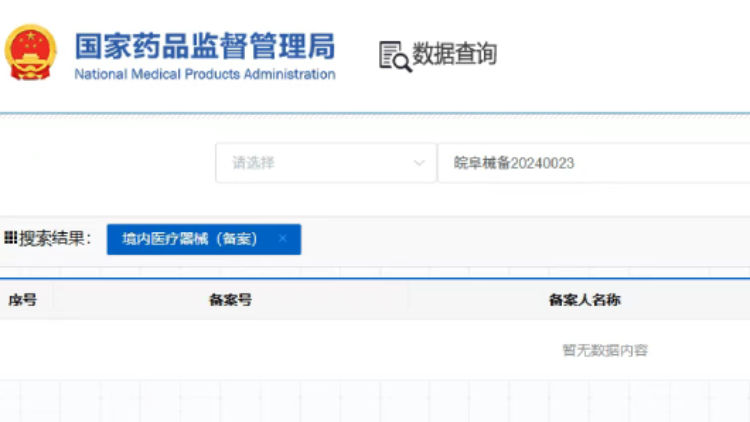
Task: Click the 暂无数据内容 empty message
Action: click(x=604, y=350)
